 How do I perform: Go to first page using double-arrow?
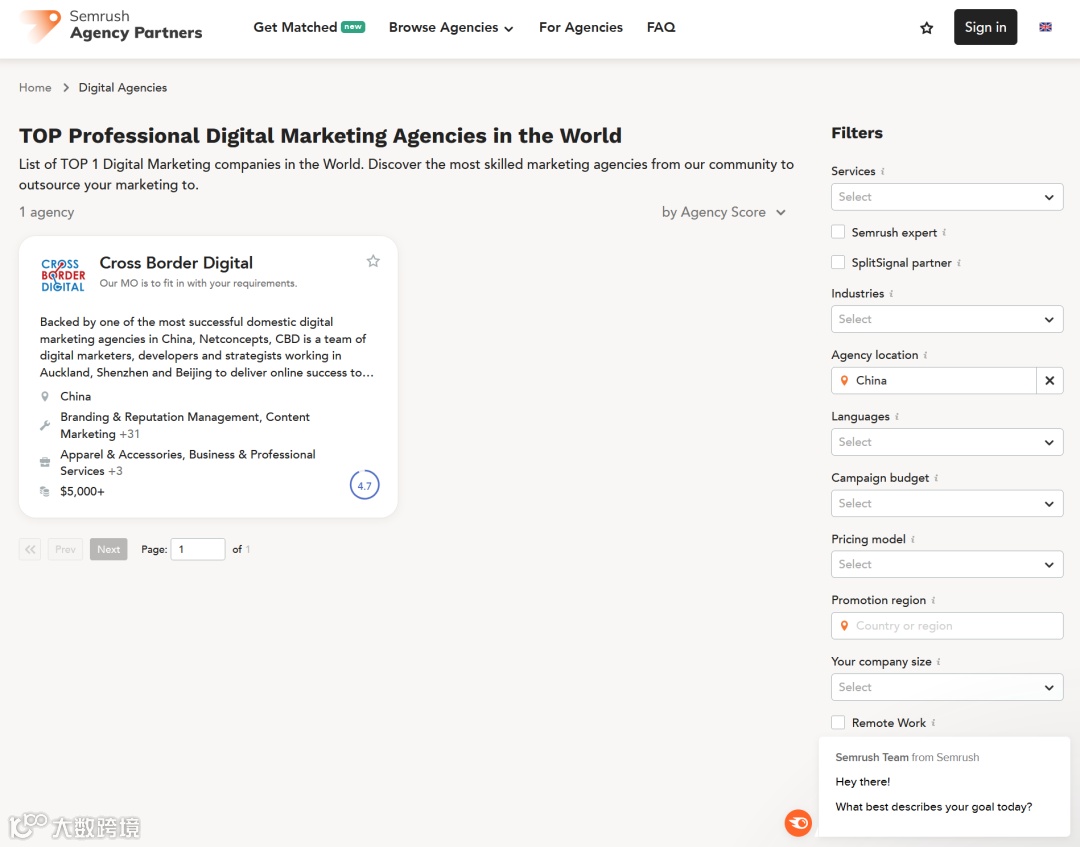tap(30, 549)
